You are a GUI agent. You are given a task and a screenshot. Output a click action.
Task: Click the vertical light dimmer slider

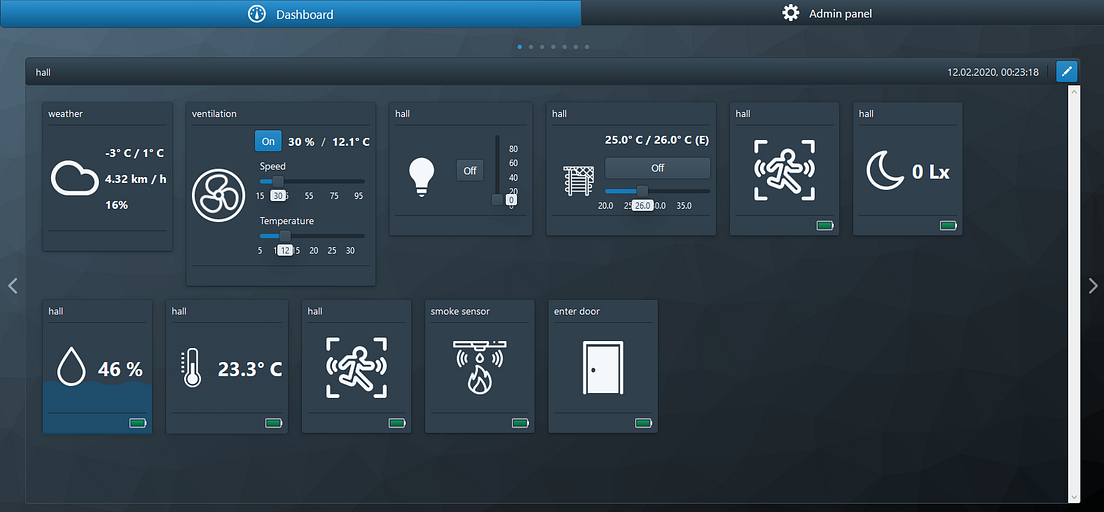click(497, 170)
